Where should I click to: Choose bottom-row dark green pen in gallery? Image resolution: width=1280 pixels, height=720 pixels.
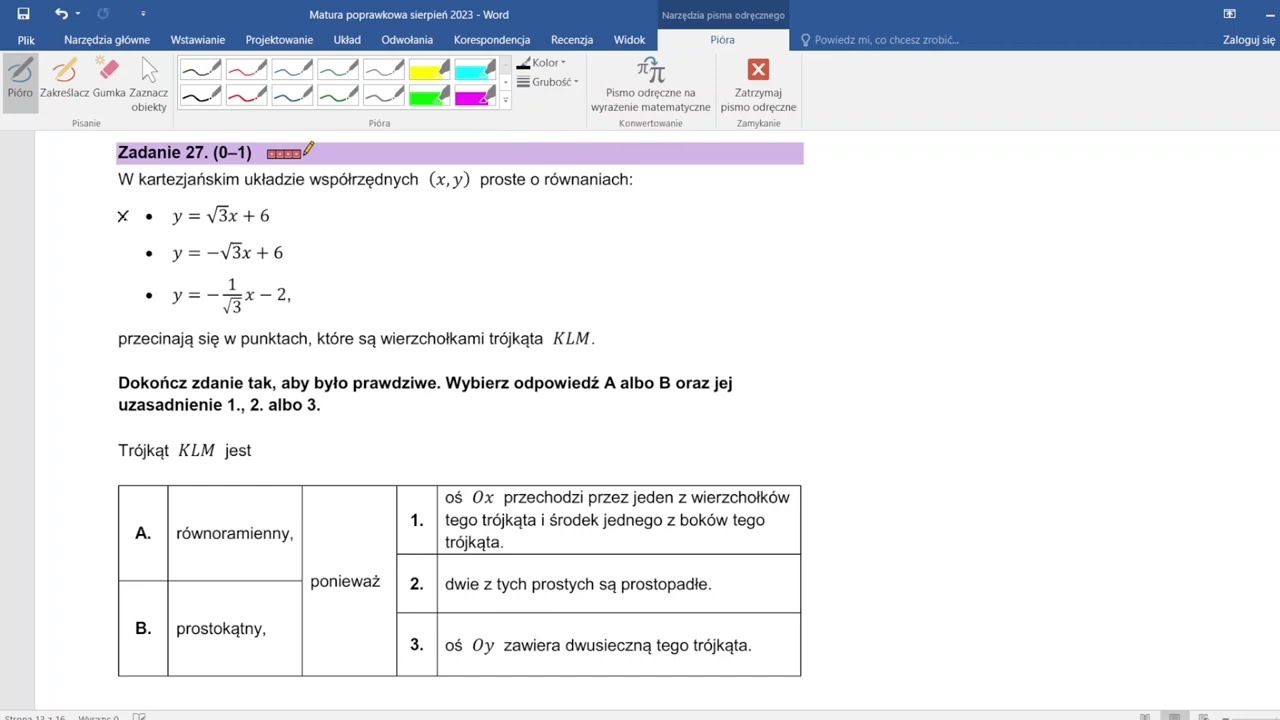tap(338, 95)
